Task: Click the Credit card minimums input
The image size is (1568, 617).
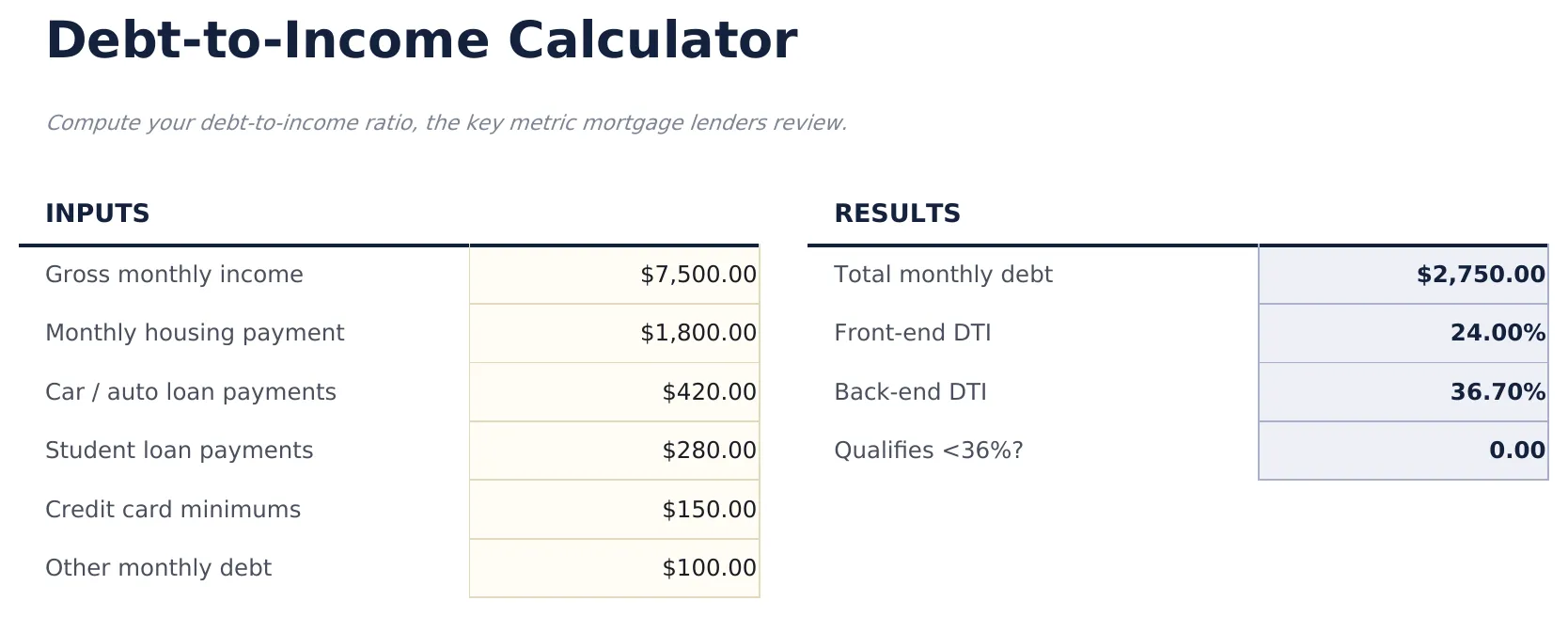Action: point(614,509)
